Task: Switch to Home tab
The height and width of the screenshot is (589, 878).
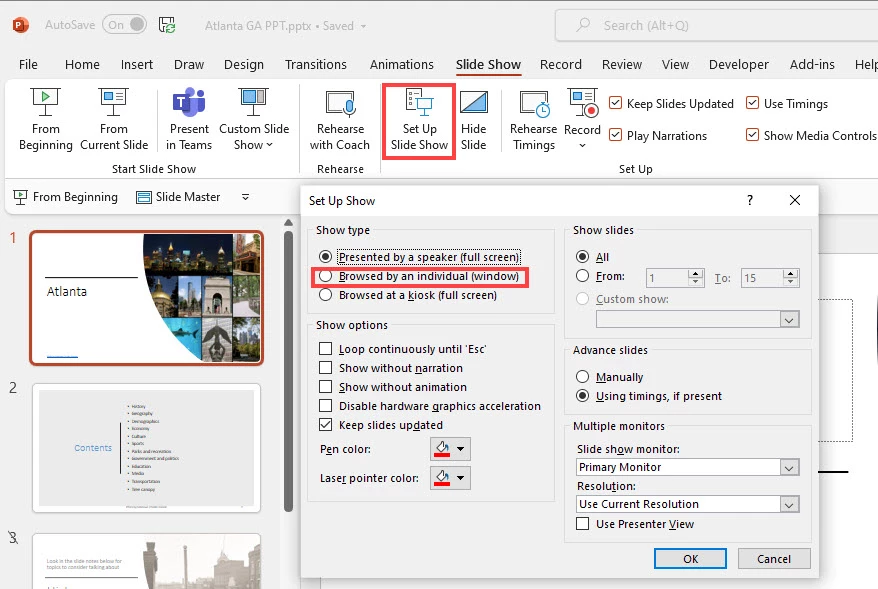Action: [x=82, y=64]
